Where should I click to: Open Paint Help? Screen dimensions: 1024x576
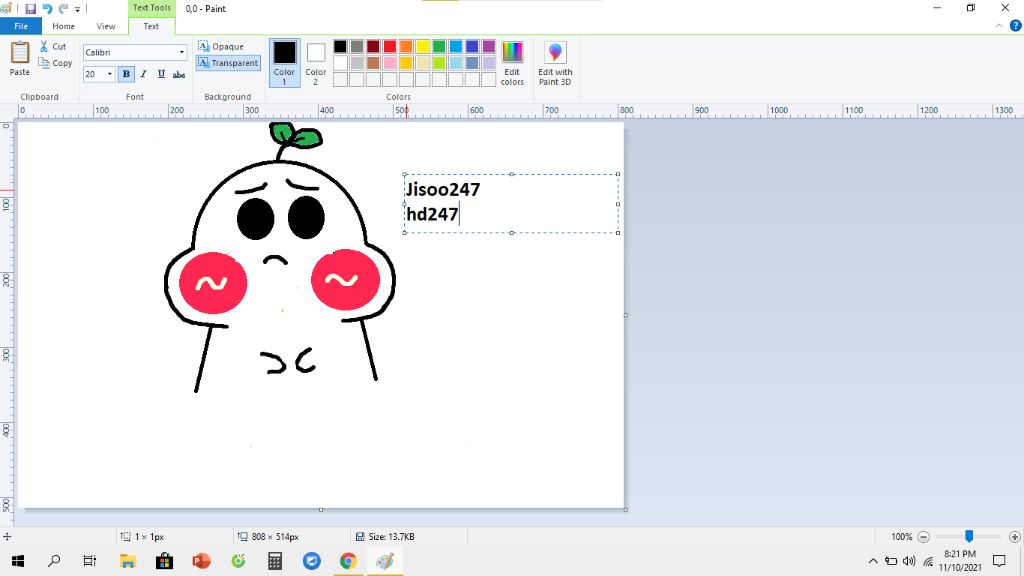click(1016, 26)
